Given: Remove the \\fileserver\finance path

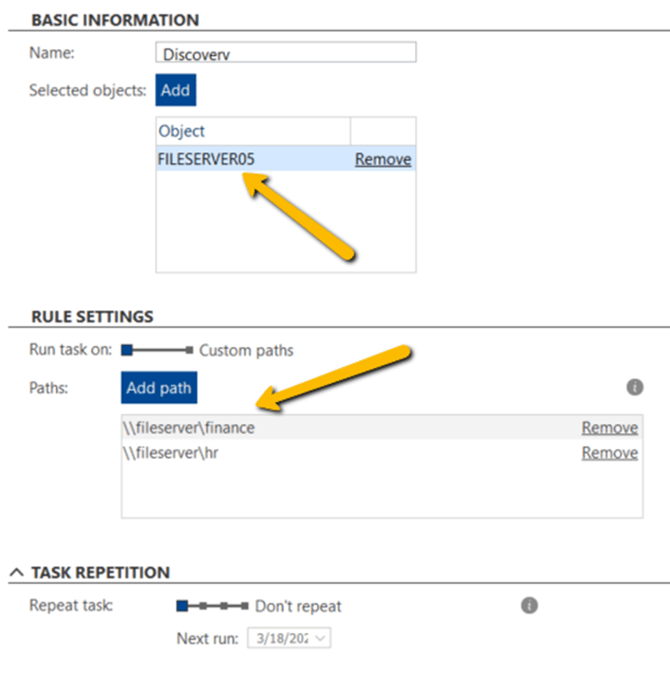Looking at the screenshot, I should tap(609, 428).
